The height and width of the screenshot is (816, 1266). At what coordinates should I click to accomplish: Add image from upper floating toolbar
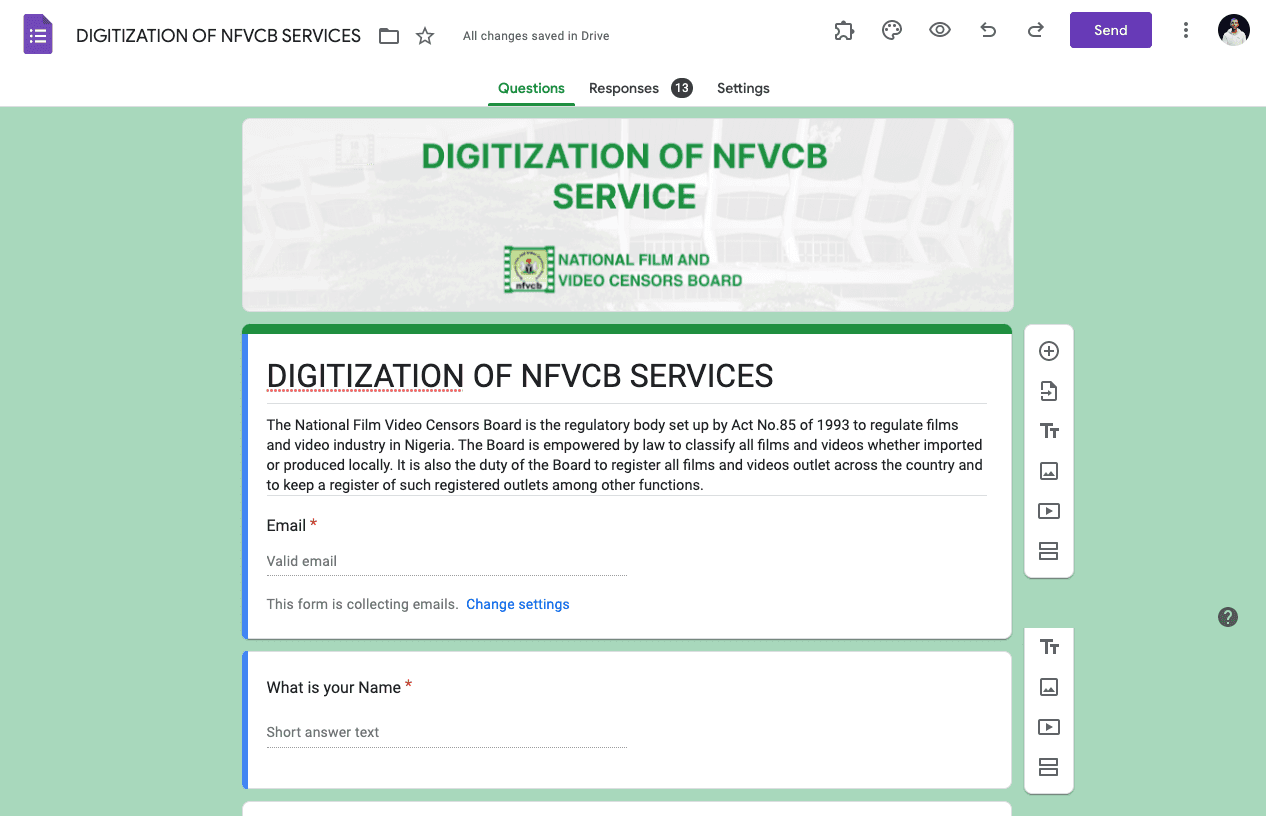(x=1049, y=471)
